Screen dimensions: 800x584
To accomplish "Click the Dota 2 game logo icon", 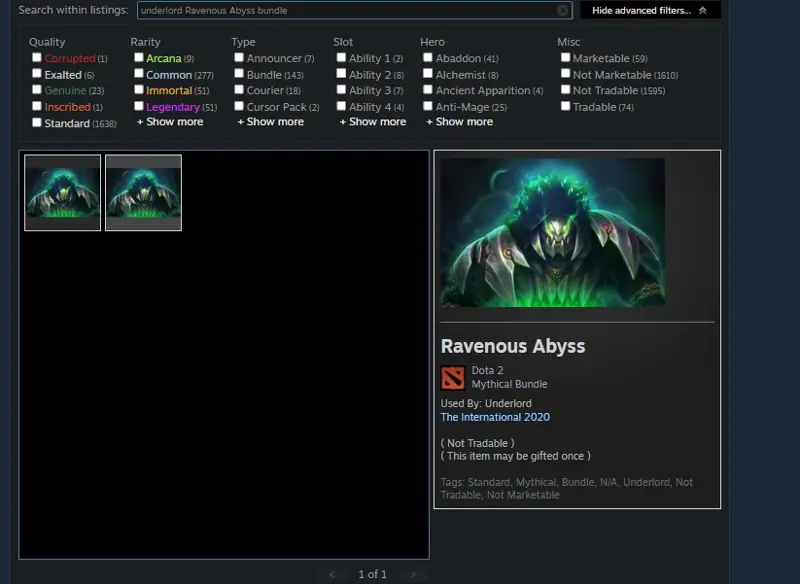I will pos(453,377).
